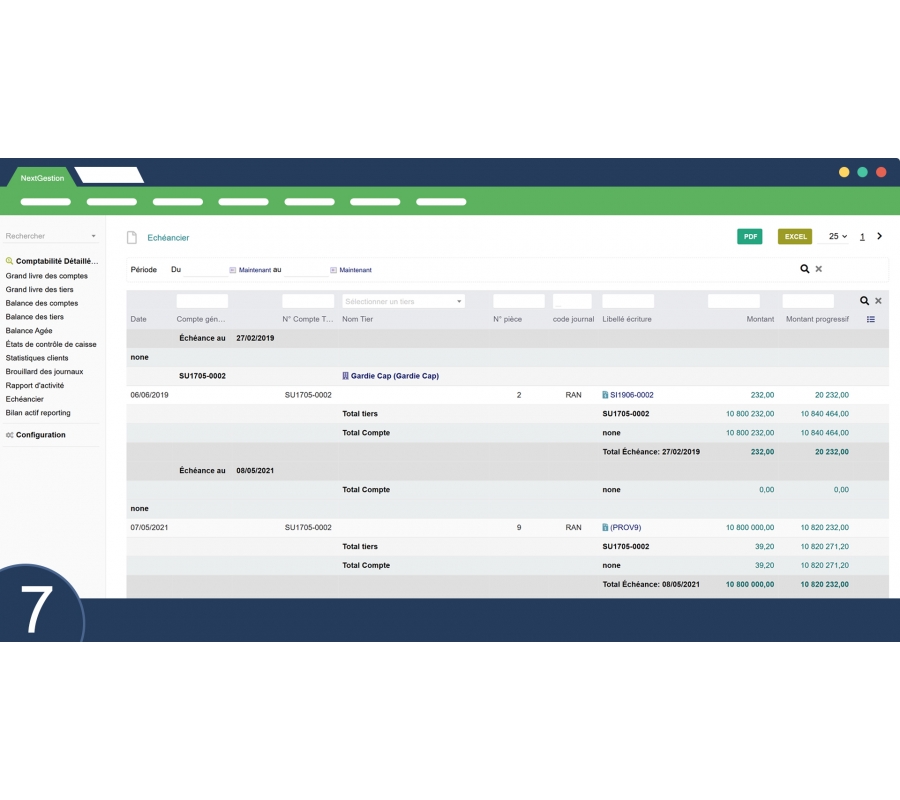
Task: Click the Libellé écriture filter input field
Action: (x=628, y=301)
